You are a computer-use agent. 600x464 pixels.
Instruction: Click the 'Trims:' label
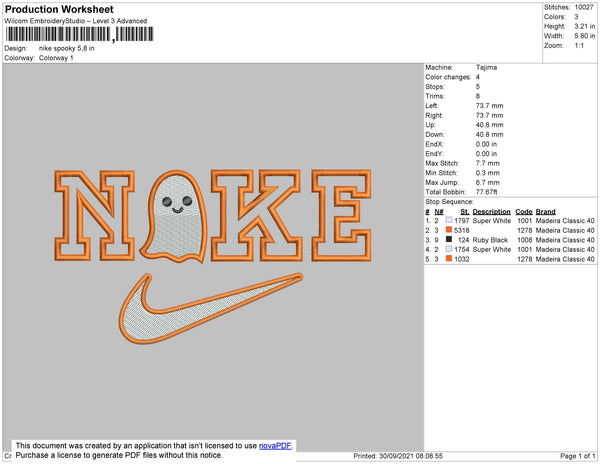[435, 96]
